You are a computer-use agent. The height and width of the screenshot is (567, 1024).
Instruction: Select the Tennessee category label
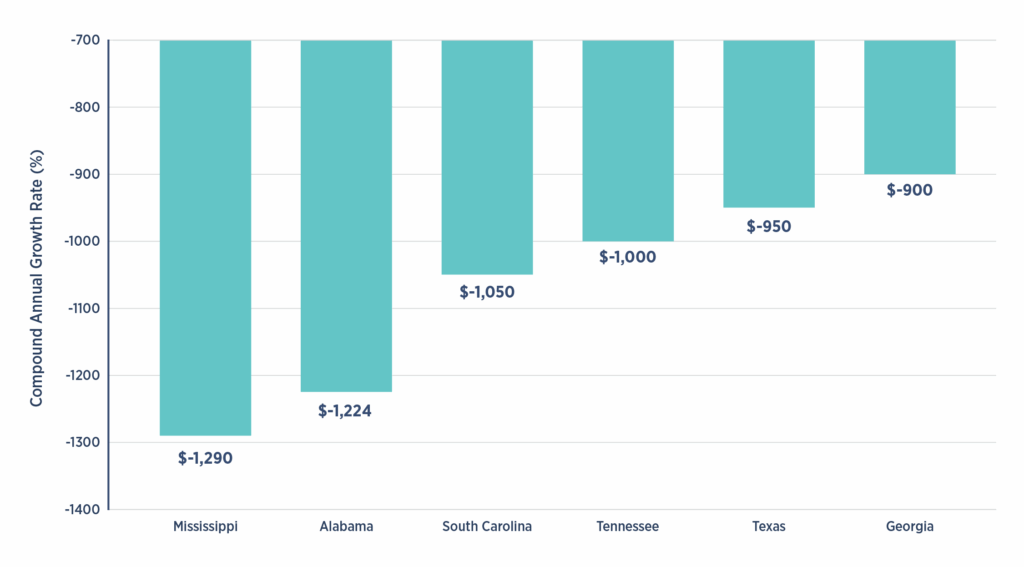[628, 526]
